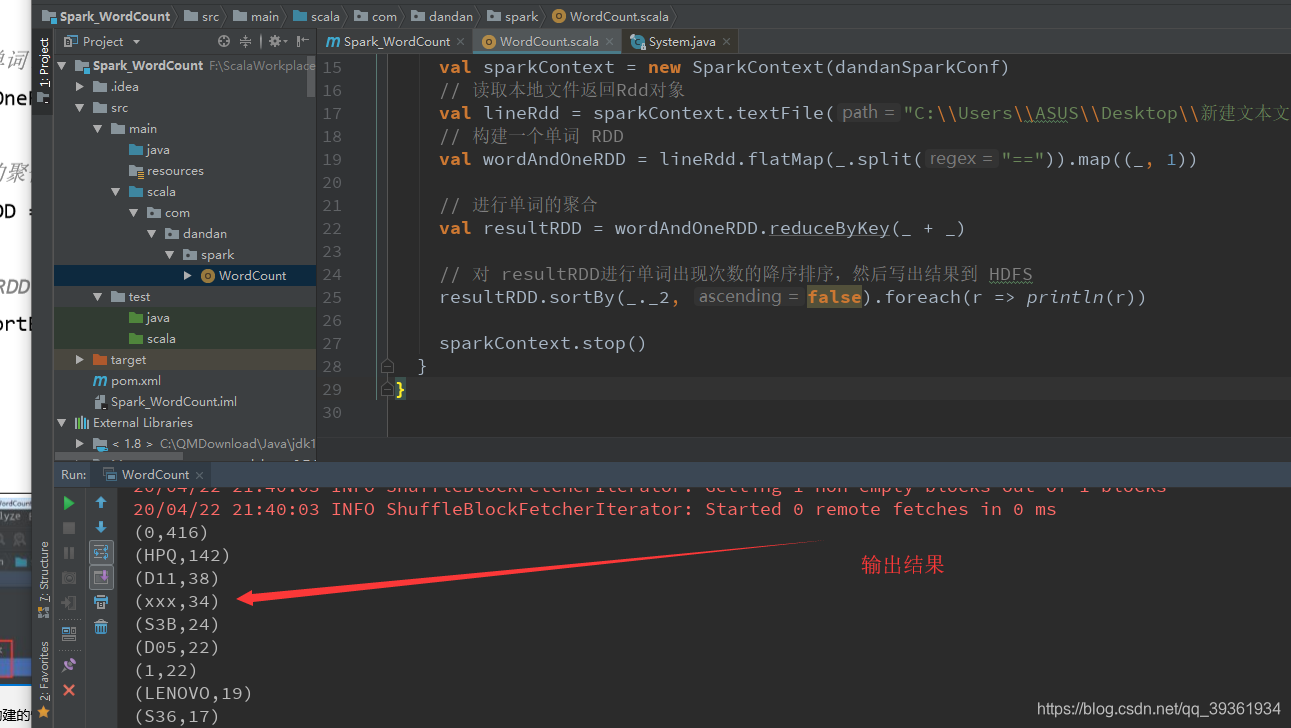Click dandan breadcrumb in navigation bar
Viewport: 1291px width, 728px height.
(444, 17)
